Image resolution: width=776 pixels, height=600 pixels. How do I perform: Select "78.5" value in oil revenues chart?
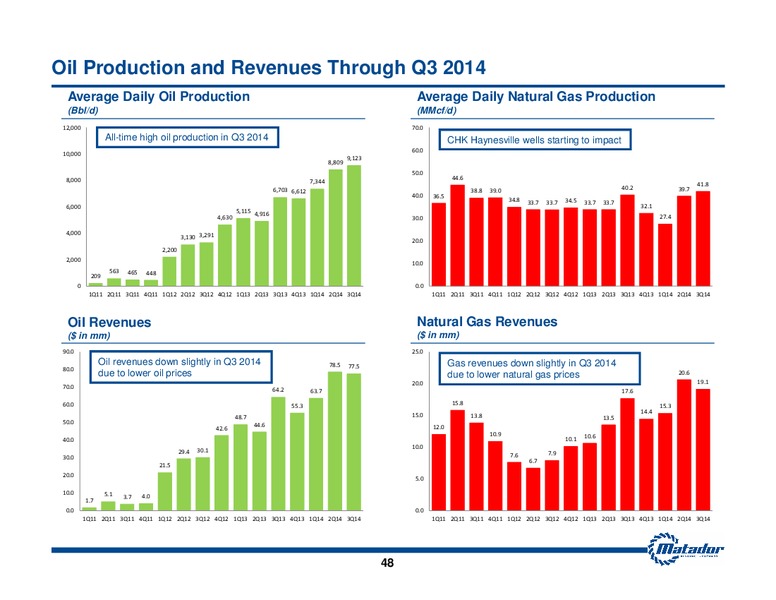point(335,365)
